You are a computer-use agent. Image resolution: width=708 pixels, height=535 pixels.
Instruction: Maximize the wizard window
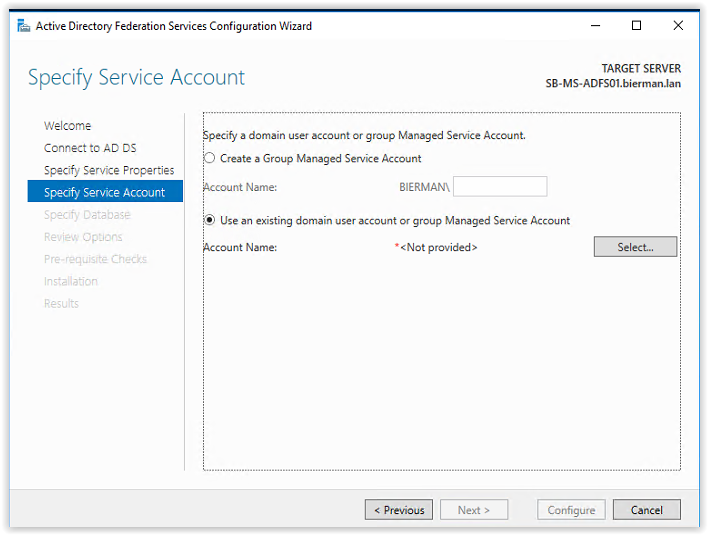pyautogui.click(x=636, y=26)
